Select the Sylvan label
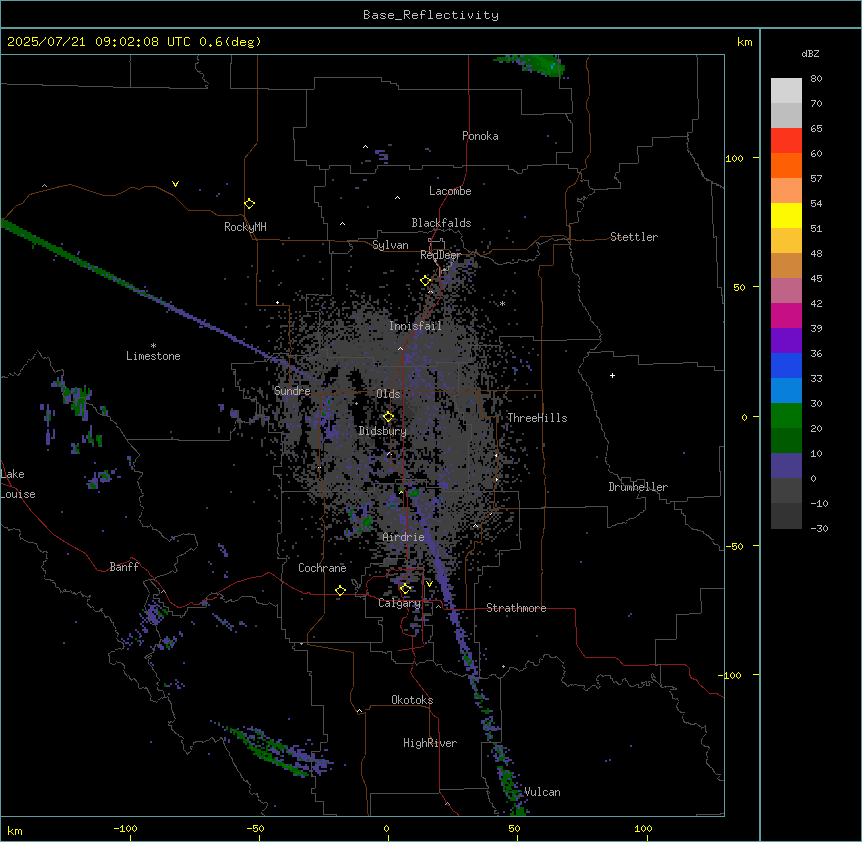 pos(390,245)
